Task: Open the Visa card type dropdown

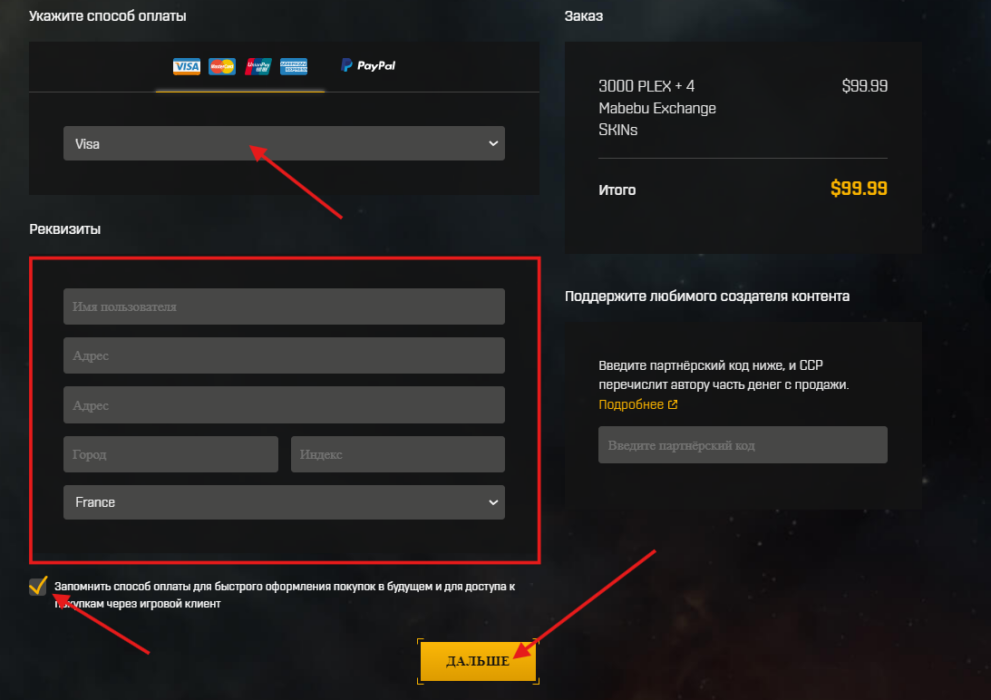Action: coord(284,143)
